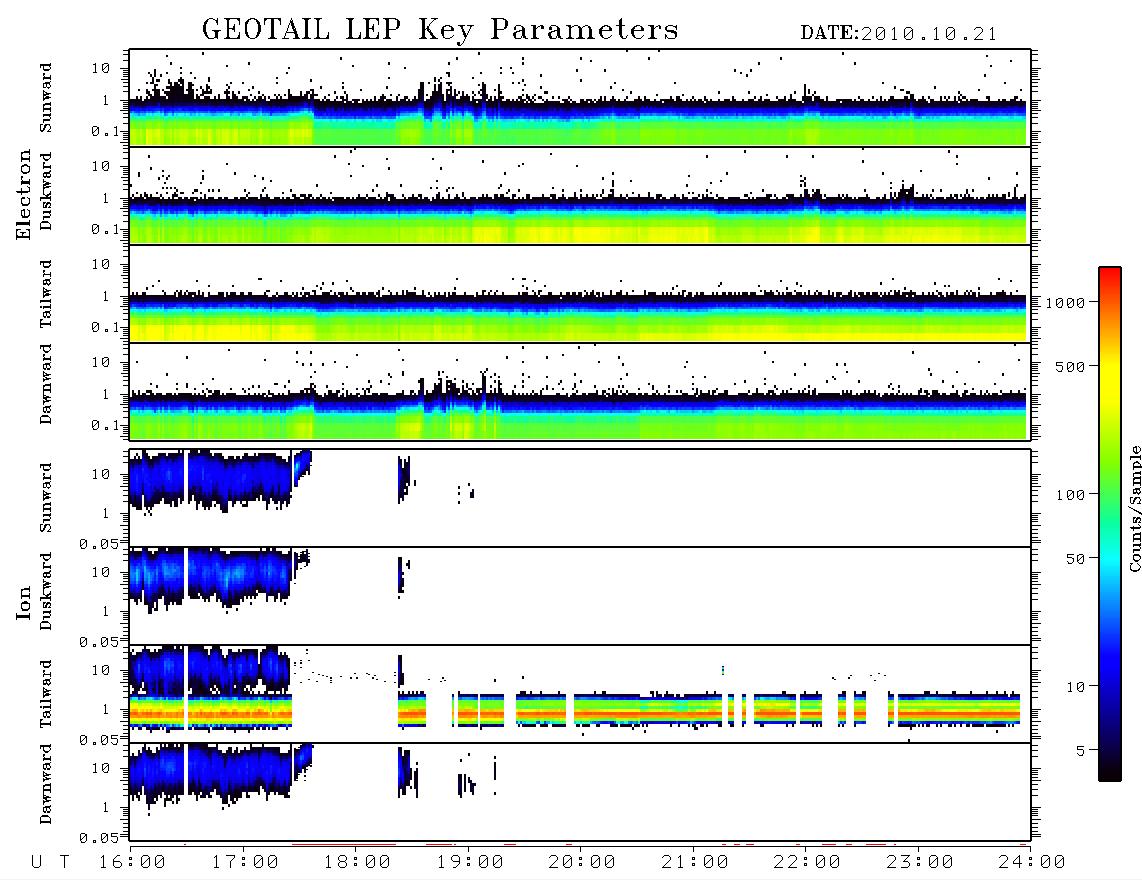
Task: Click the '16:00' time tick label
Action: click(x=132, y=863)
